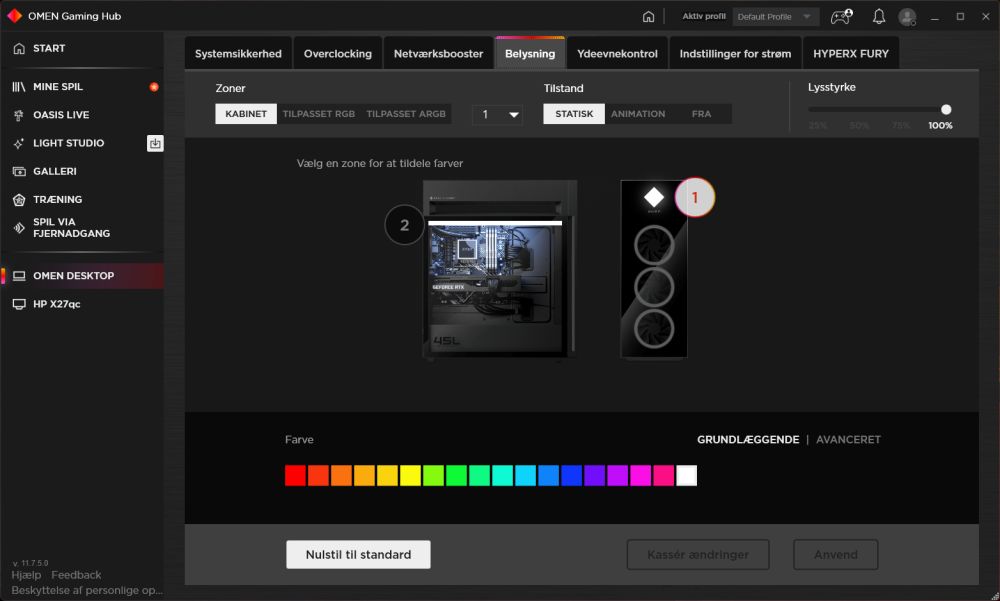The width and height of the screenshot is (1000, 601).
Task: Click the Light Studio download icon
Action: 155,143
